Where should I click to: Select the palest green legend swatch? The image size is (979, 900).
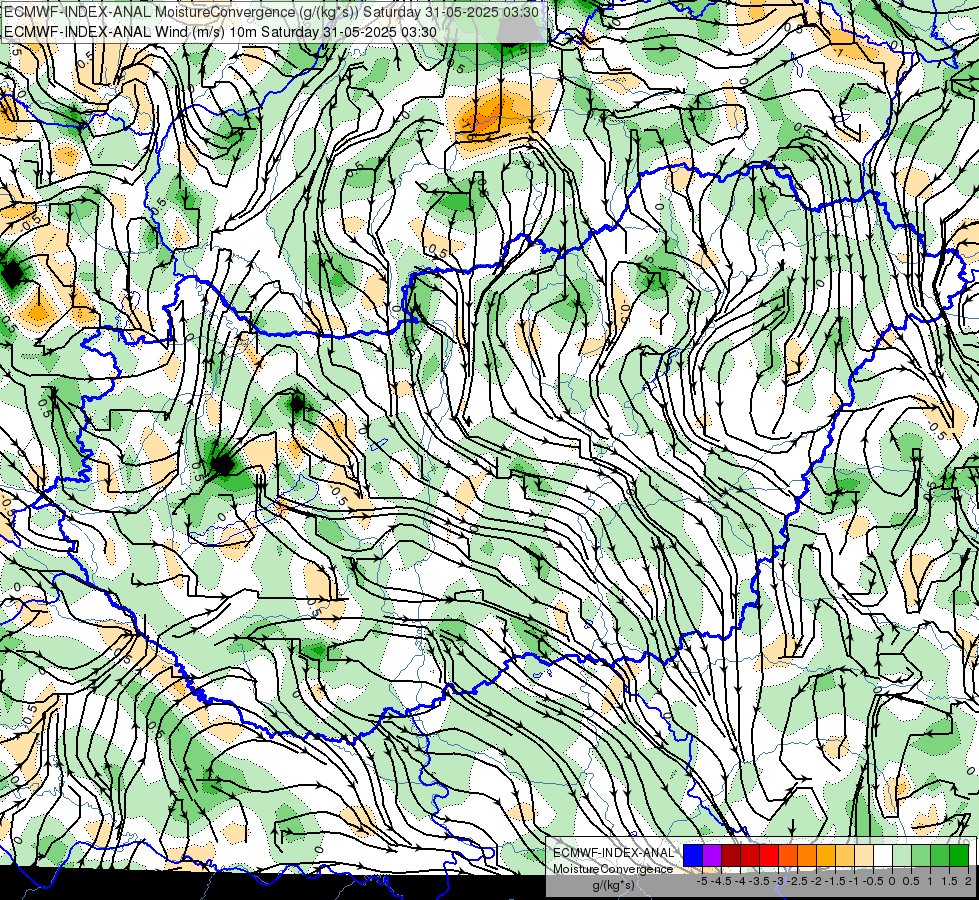[902, 855]
